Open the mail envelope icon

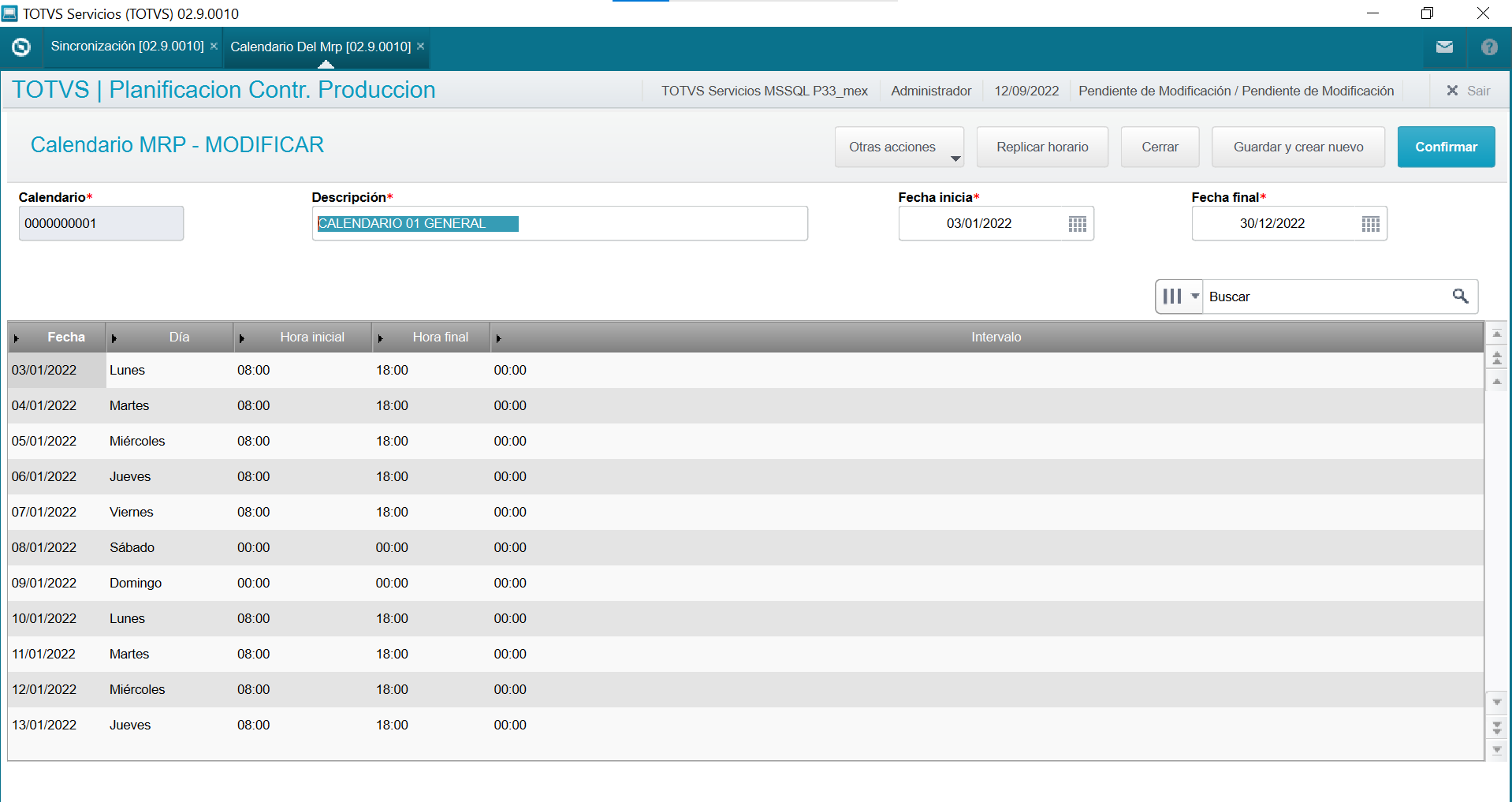click(x=1444, y=47)
